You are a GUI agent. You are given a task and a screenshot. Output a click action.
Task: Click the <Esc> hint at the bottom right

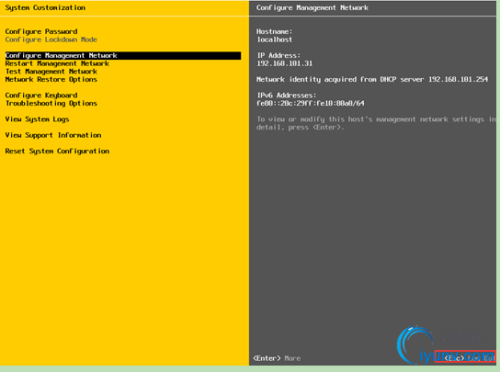pyautogui.click(x=465, y=357)
